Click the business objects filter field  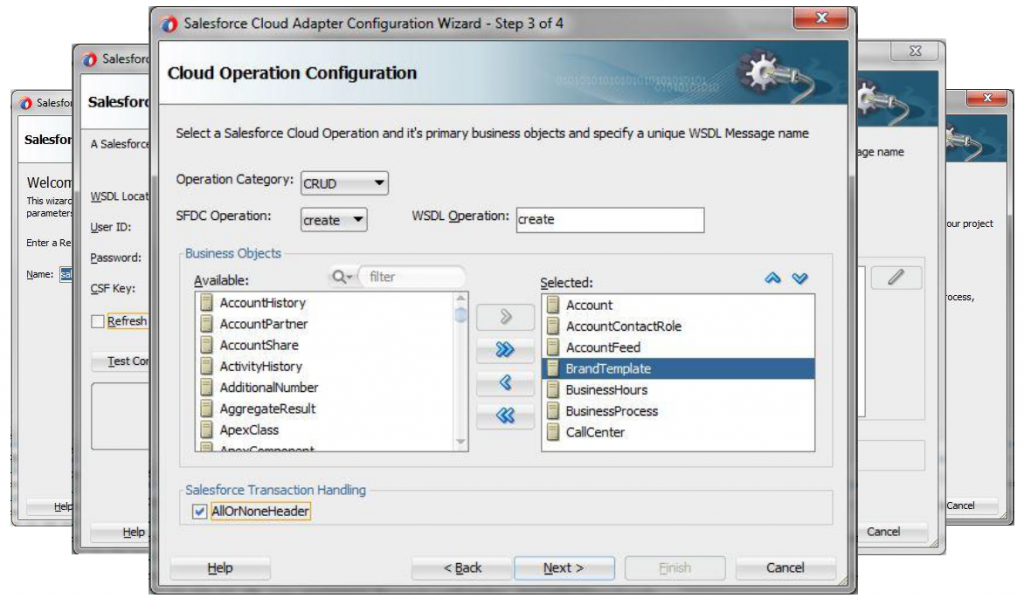click(412, 277)
